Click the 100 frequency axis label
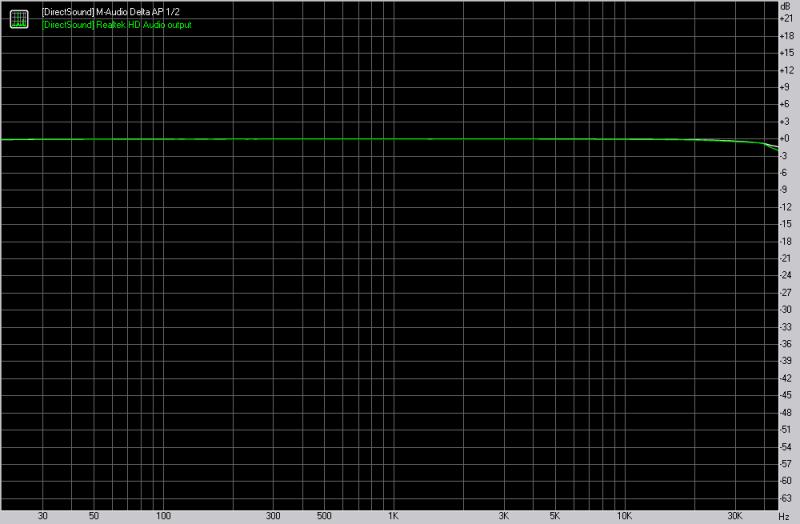This screenshot has height=524, width=800. 163,517
